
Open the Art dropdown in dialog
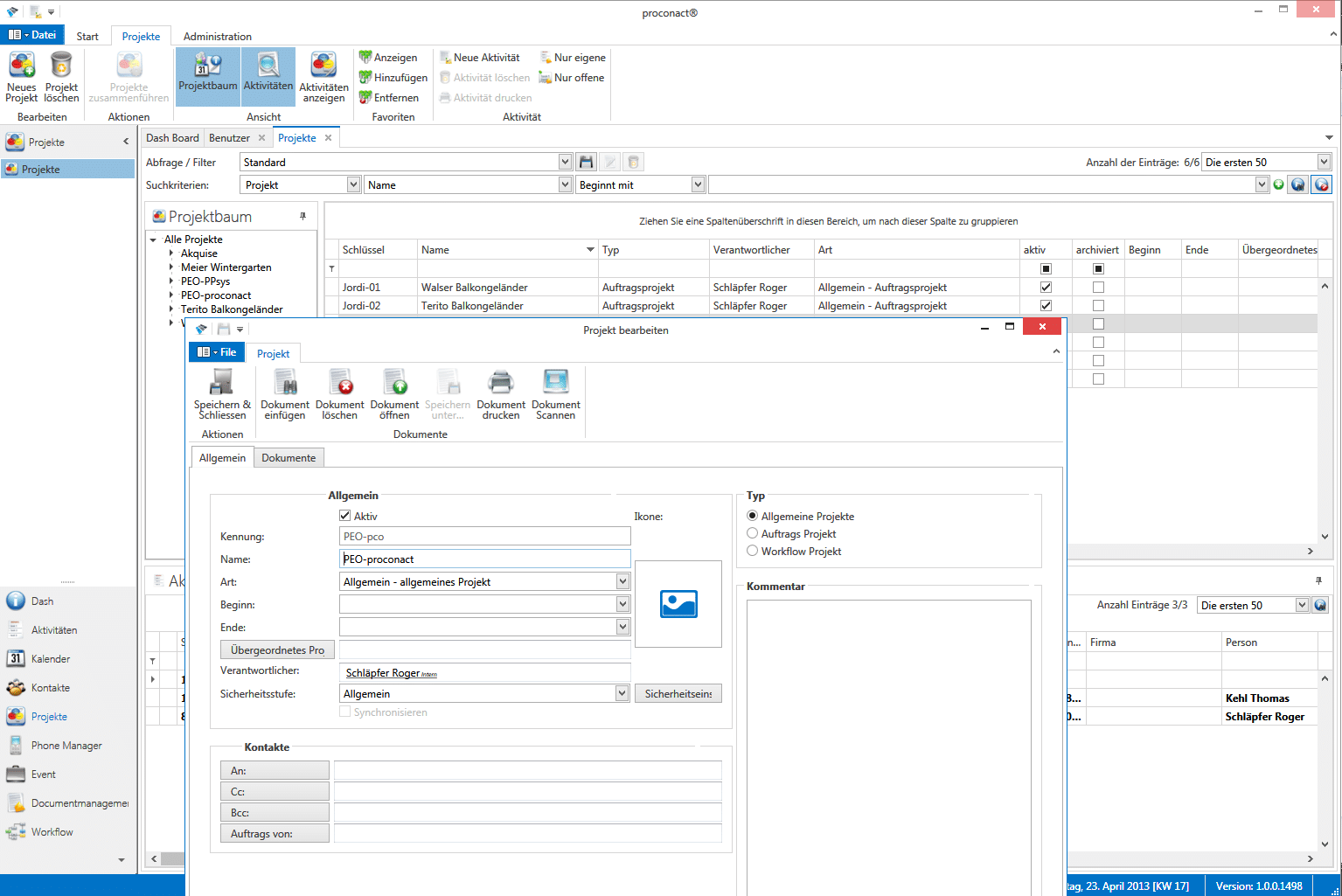[x=622, y=581]
